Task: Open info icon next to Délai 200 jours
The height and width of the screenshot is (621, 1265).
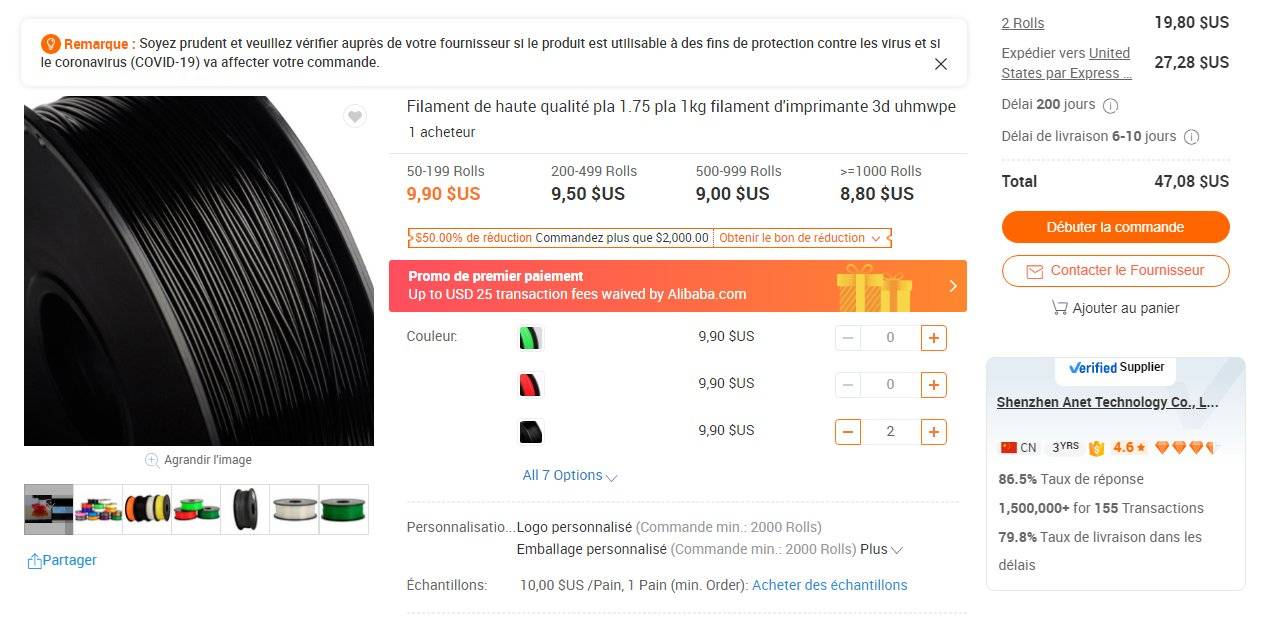Action: (1110, 105)
